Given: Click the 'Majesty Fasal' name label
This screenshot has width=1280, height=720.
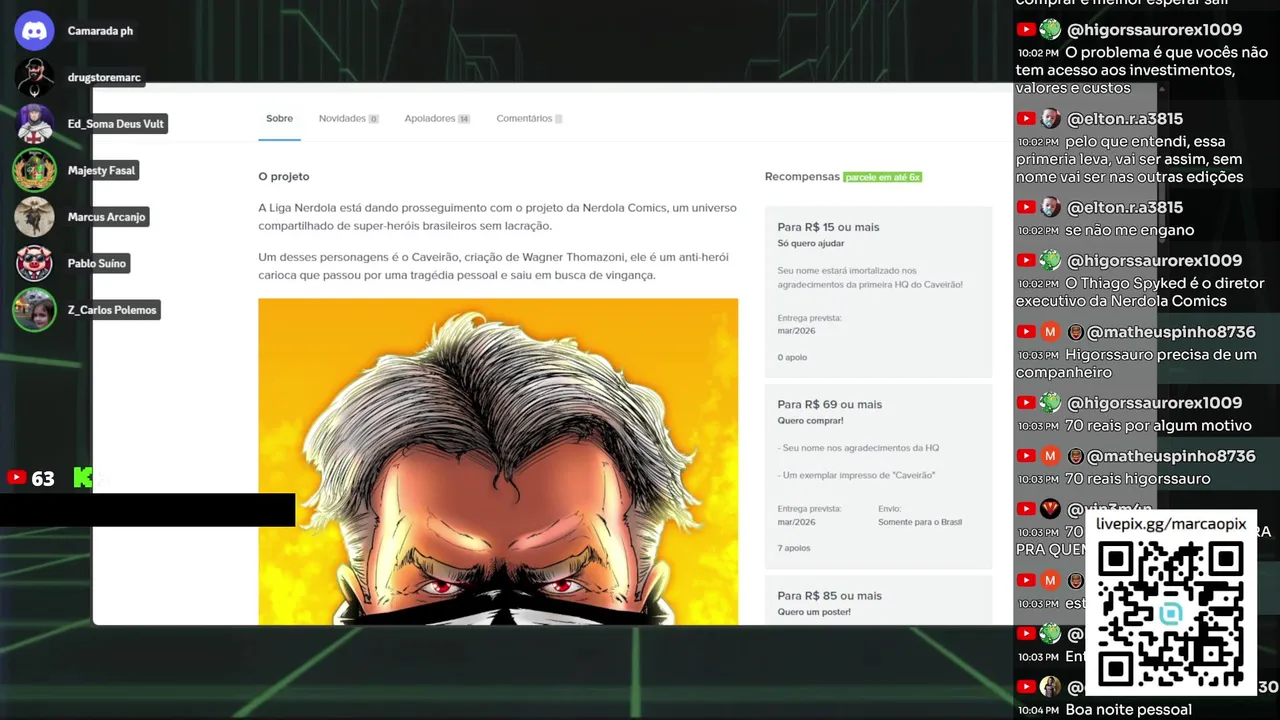Looking at the screenshot, I should tap(101, 170).
